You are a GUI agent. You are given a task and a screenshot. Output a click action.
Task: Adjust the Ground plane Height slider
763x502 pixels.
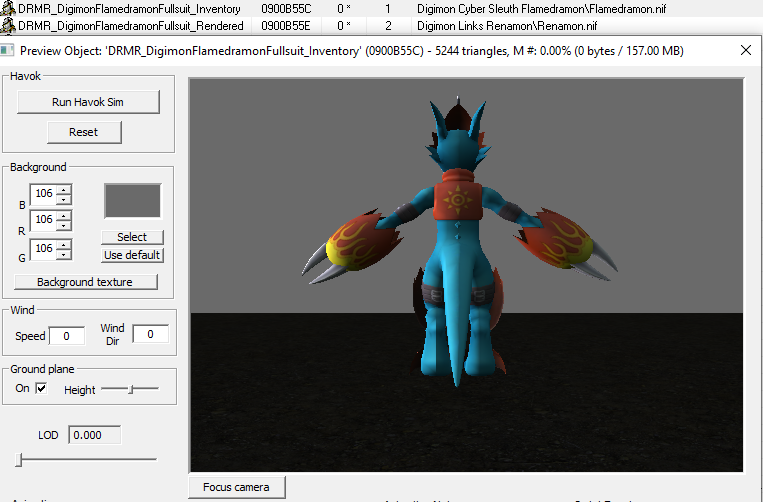pos(130,389)
